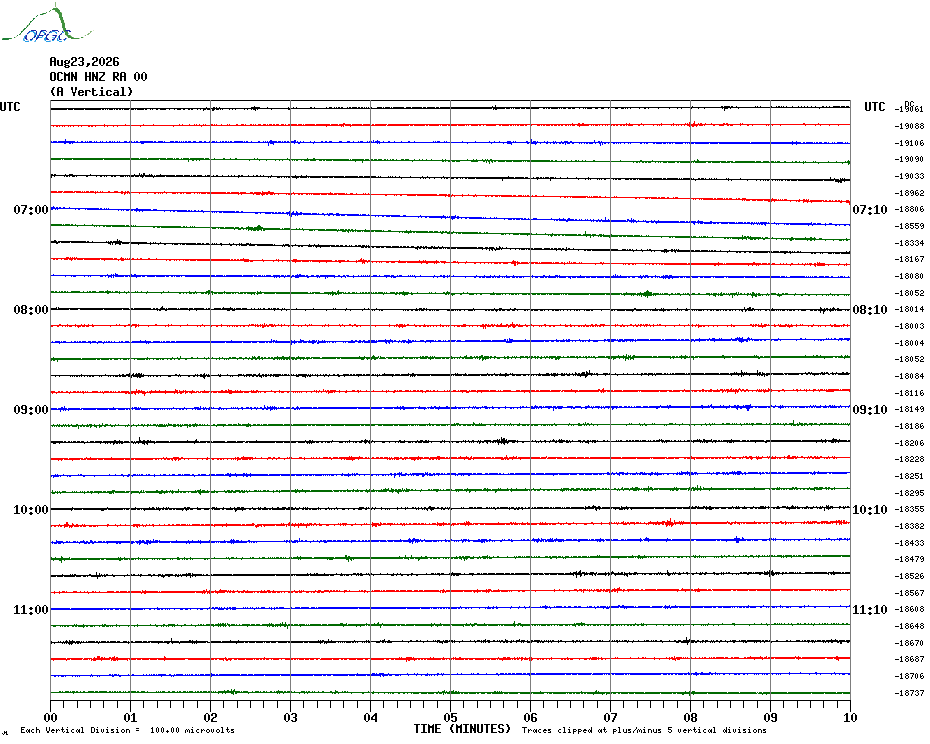Click the DC value -18382
This screenshot has height=744, width=930.
click(x=909, y=526)
